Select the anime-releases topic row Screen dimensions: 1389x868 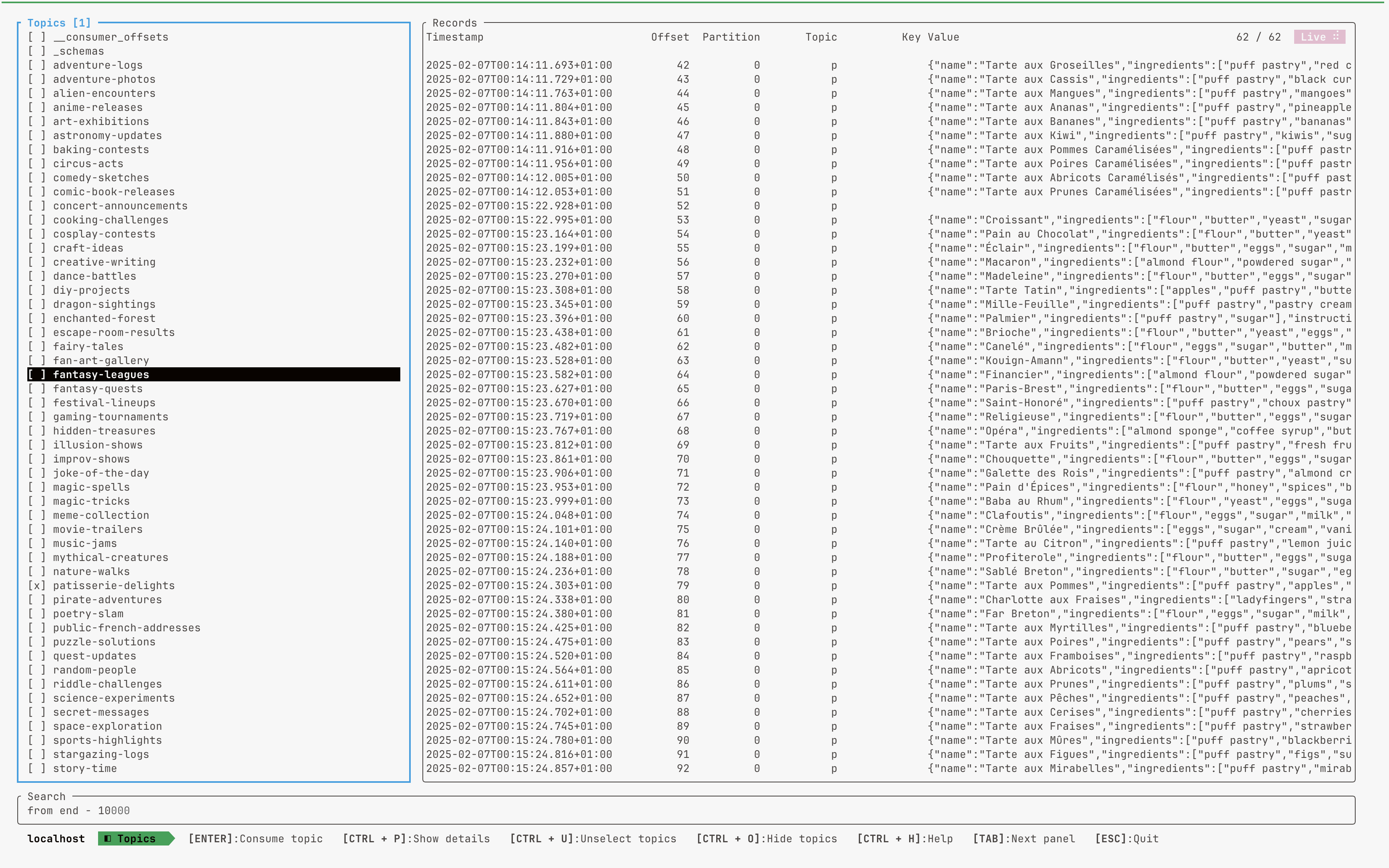click(x=213, y=107)
